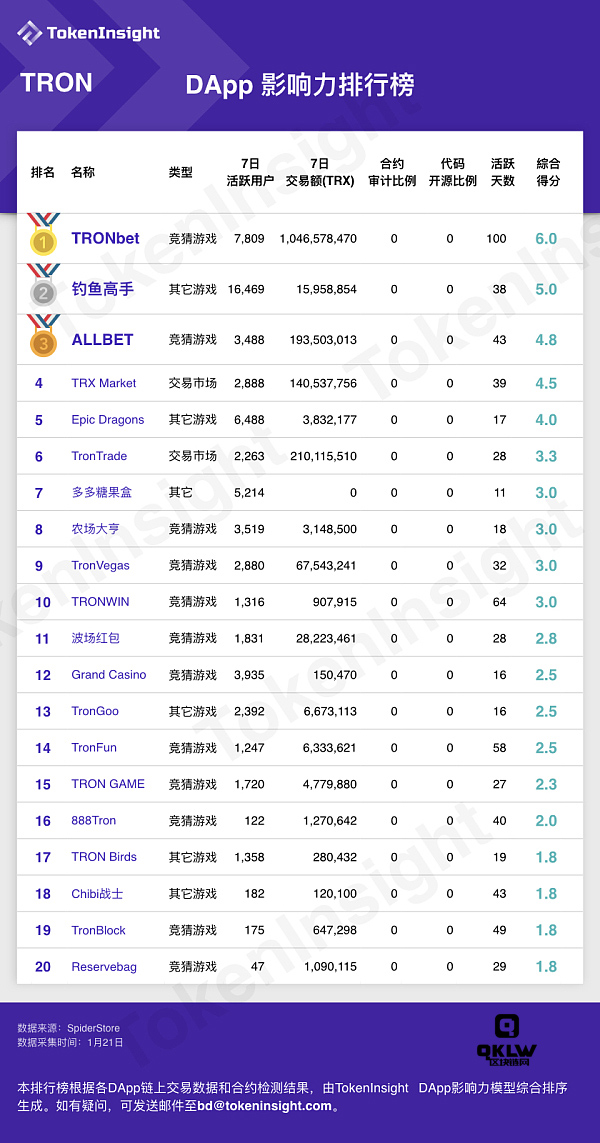
Task: Click the DApp 影响力排行榜 title
Action: click(x=300, y=85)
